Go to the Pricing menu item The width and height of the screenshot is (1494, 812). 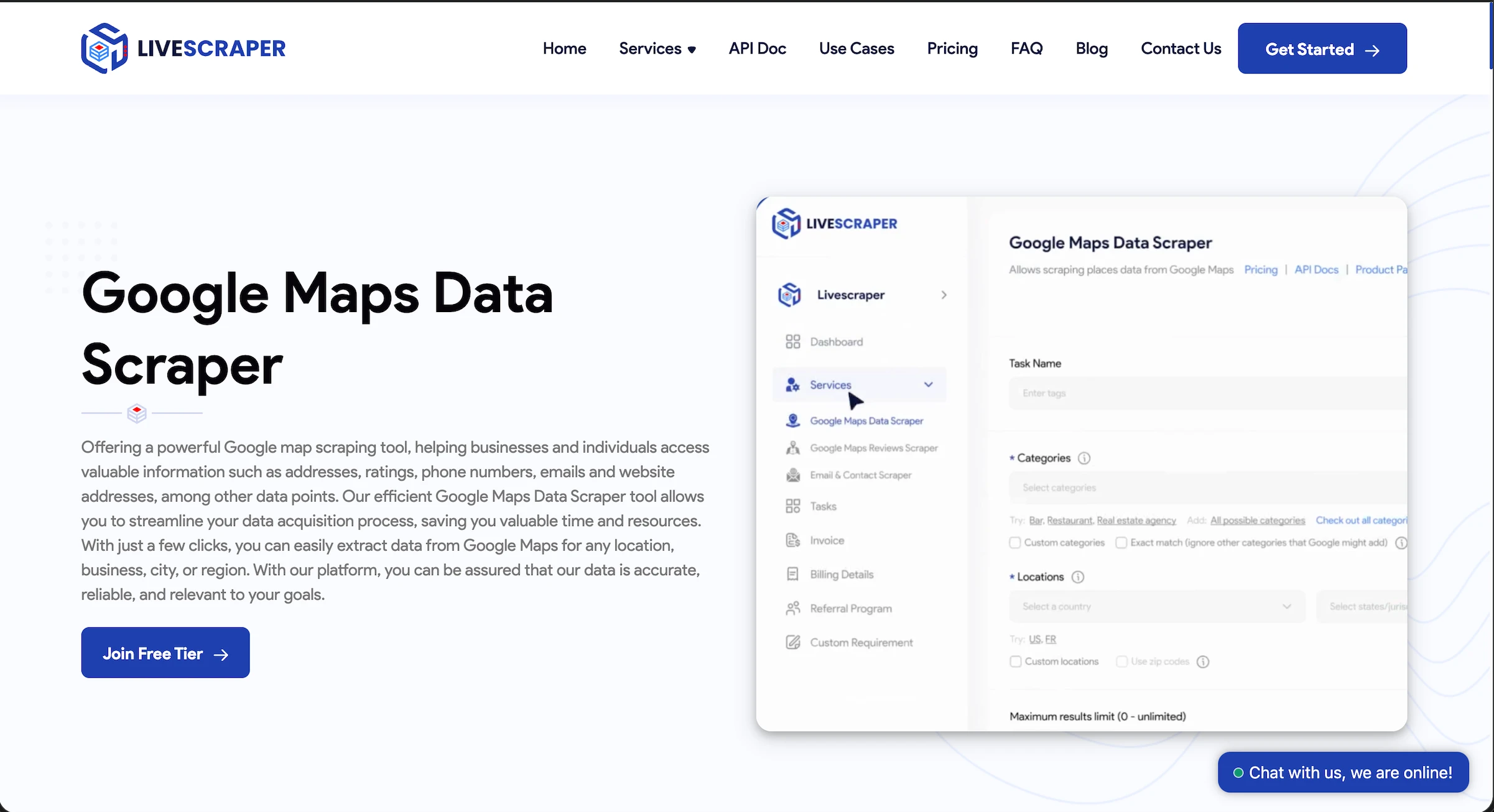point(952,48)
